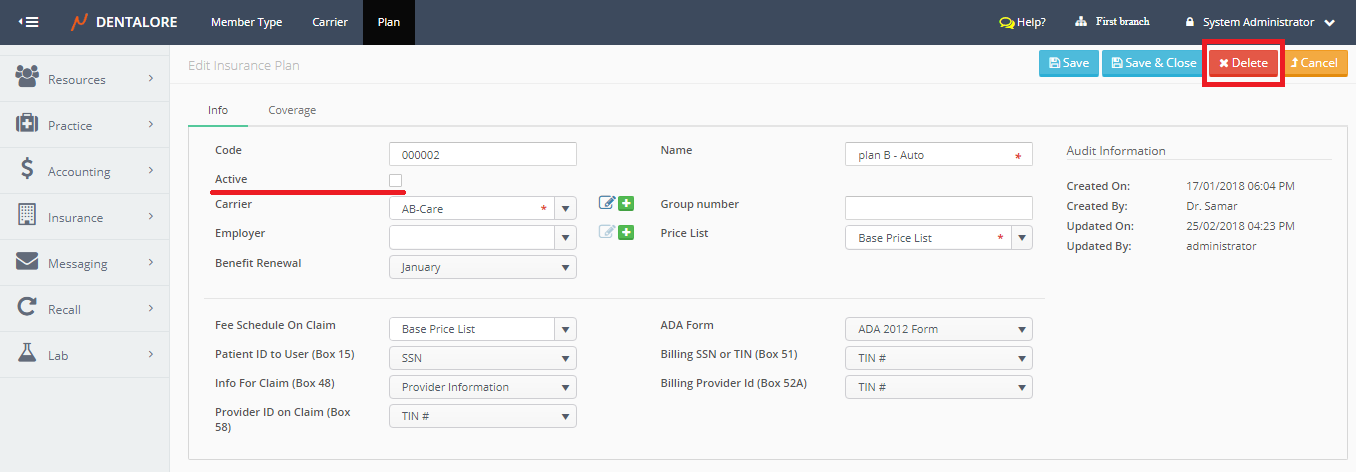Click the Group number input field

938,208
